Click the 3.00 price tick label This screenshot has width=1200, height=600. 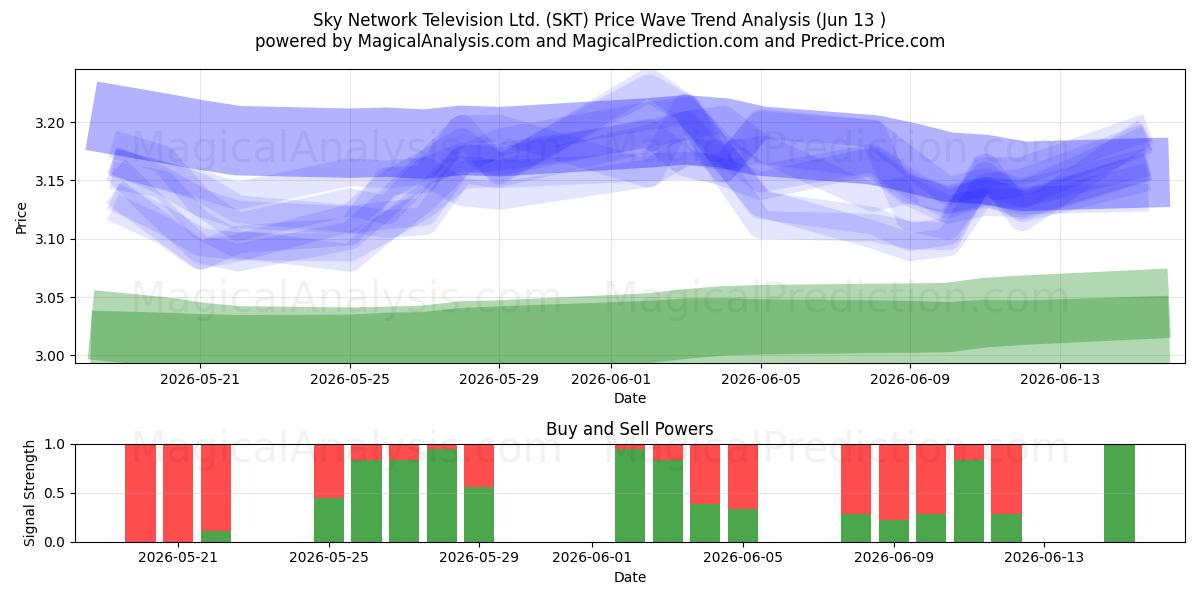point(52,356)
